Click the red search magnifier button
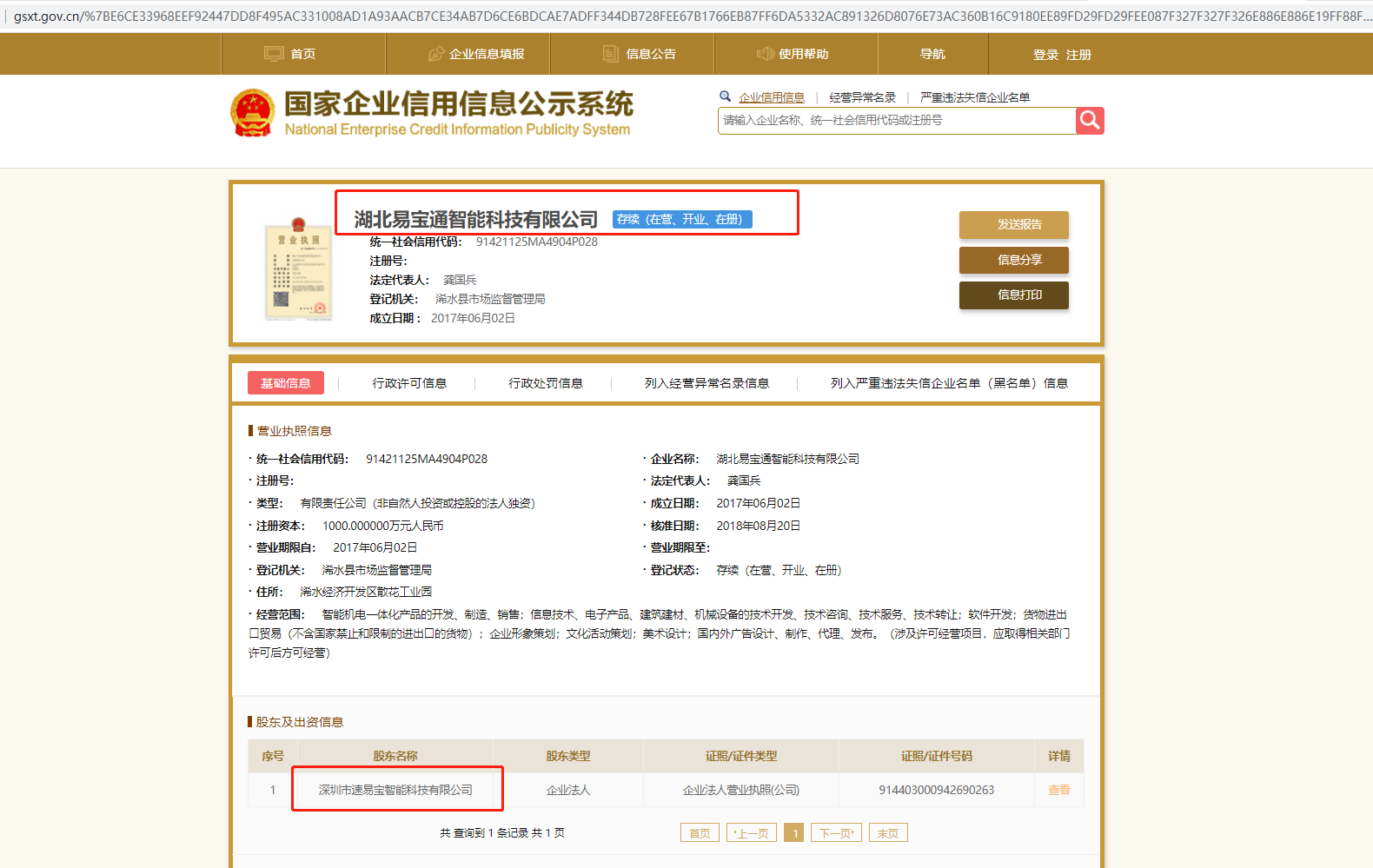1373x868 pixels. tap(1090, 121)
